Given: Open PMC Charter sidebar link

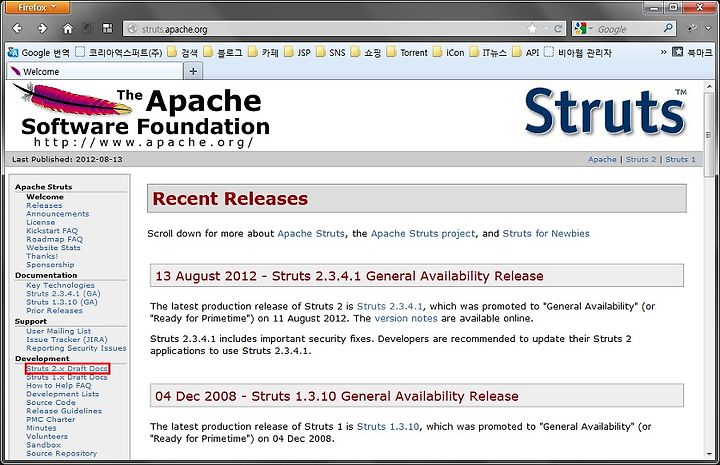Looking at the screenshot, I should pyautogui.click(x=51, y=420).
